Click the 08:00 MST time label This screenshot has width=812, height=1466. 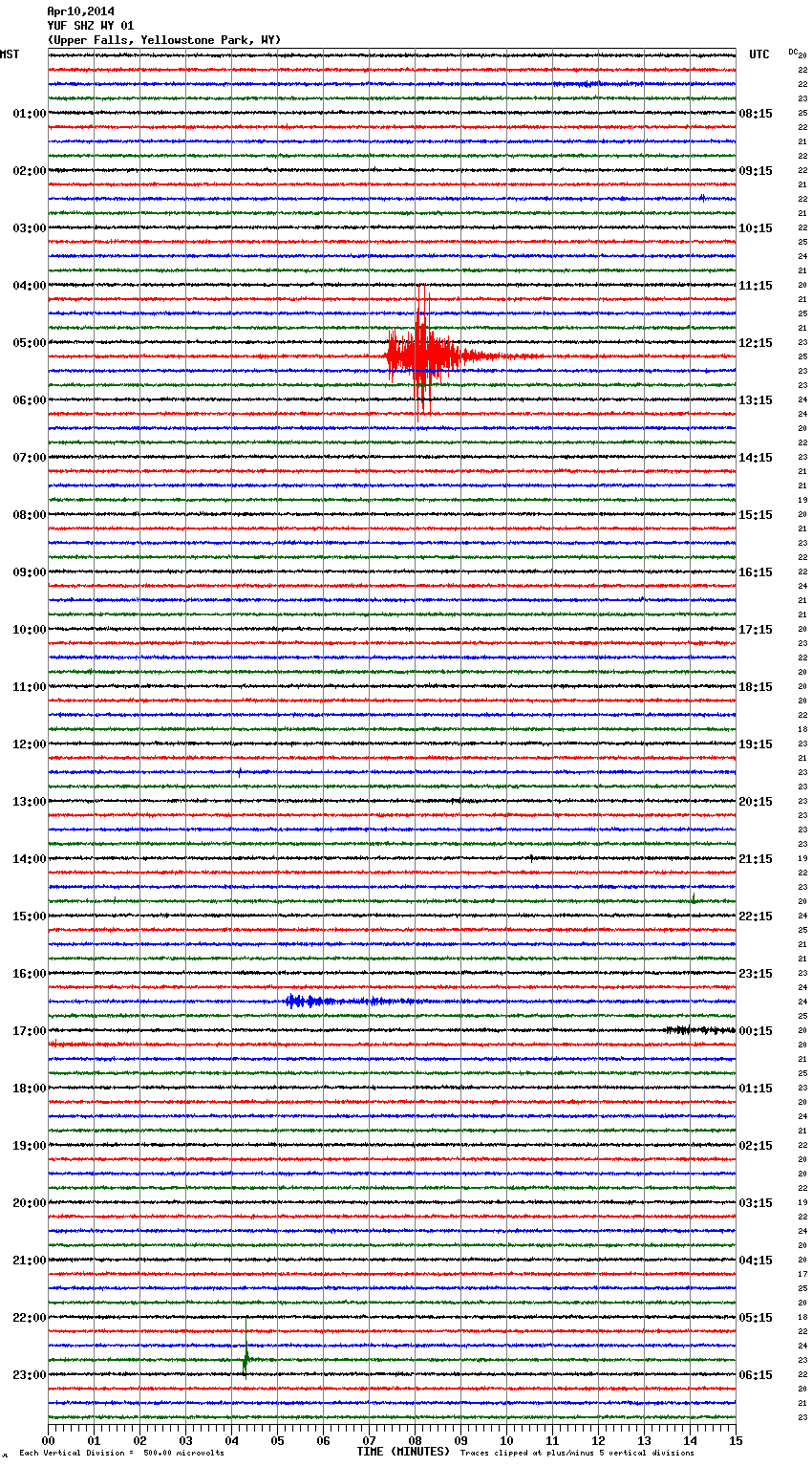point(29,515)
